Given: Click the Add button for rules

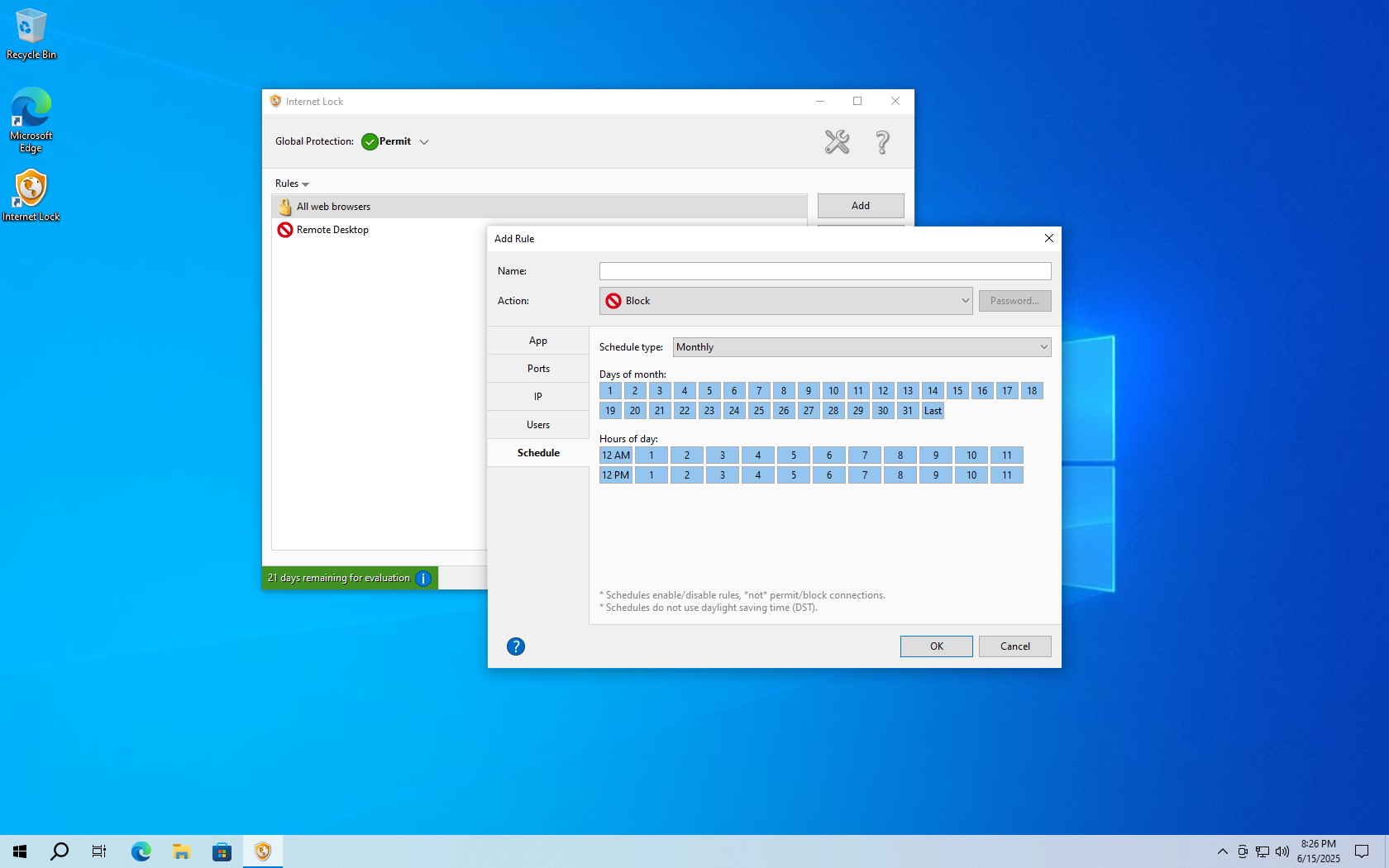Looking at the screenshot, I should pos(860,205).
